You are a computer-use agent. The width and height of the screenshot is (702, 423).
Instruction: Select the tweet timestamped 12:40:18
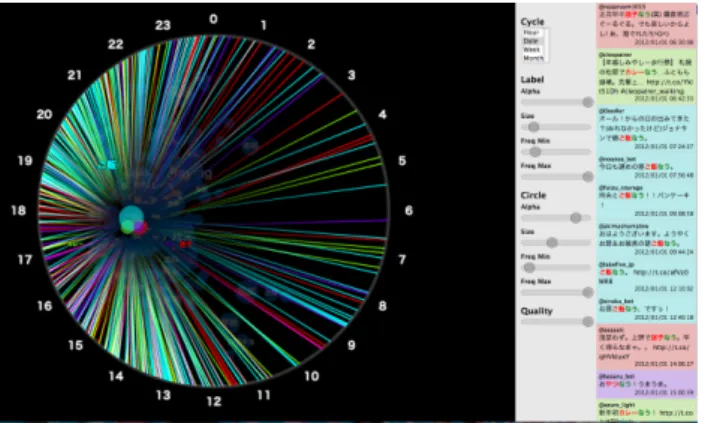pos(646,309)
